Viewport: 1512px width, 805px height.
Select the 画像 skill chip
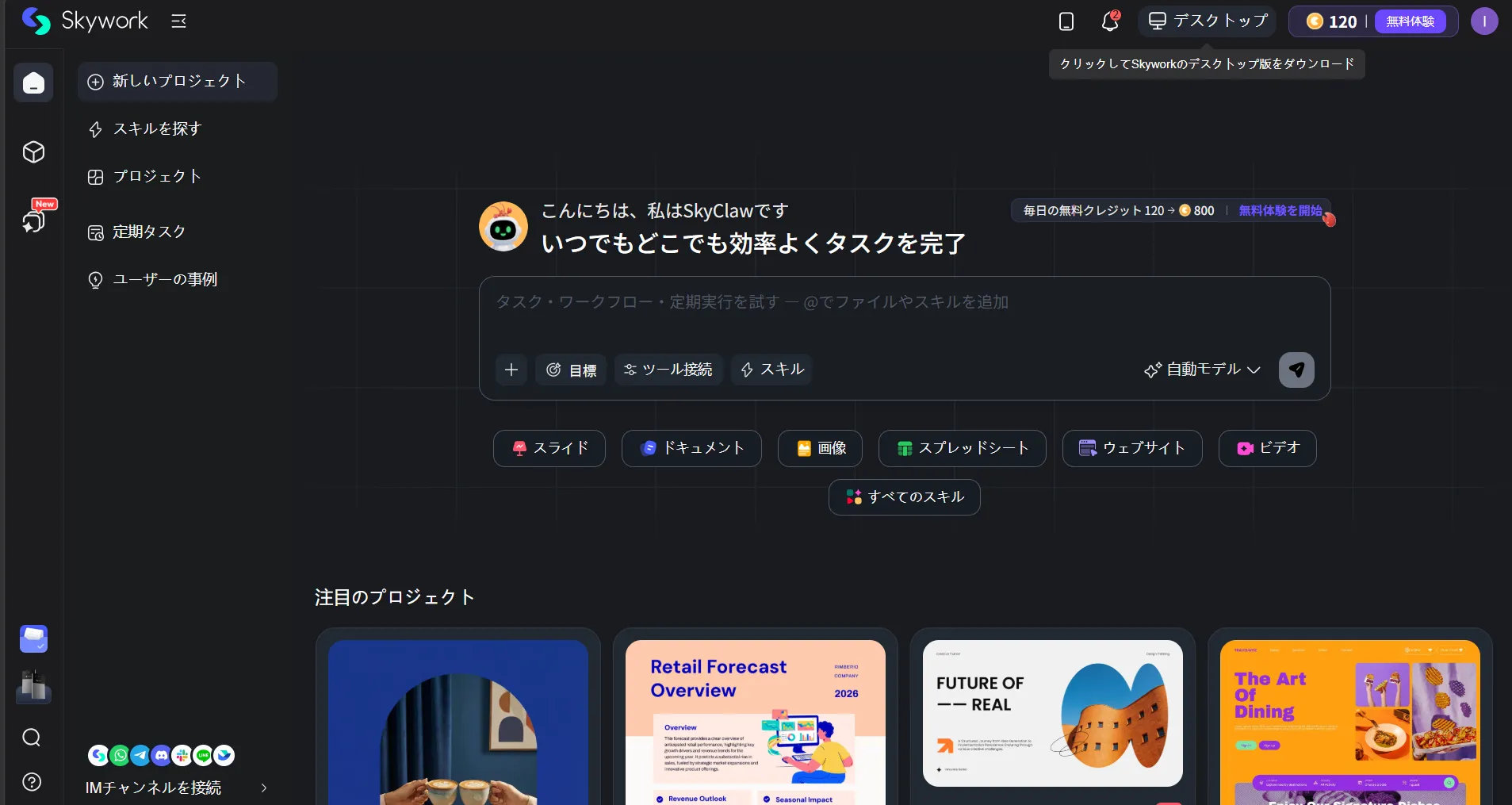pos(820,448)
